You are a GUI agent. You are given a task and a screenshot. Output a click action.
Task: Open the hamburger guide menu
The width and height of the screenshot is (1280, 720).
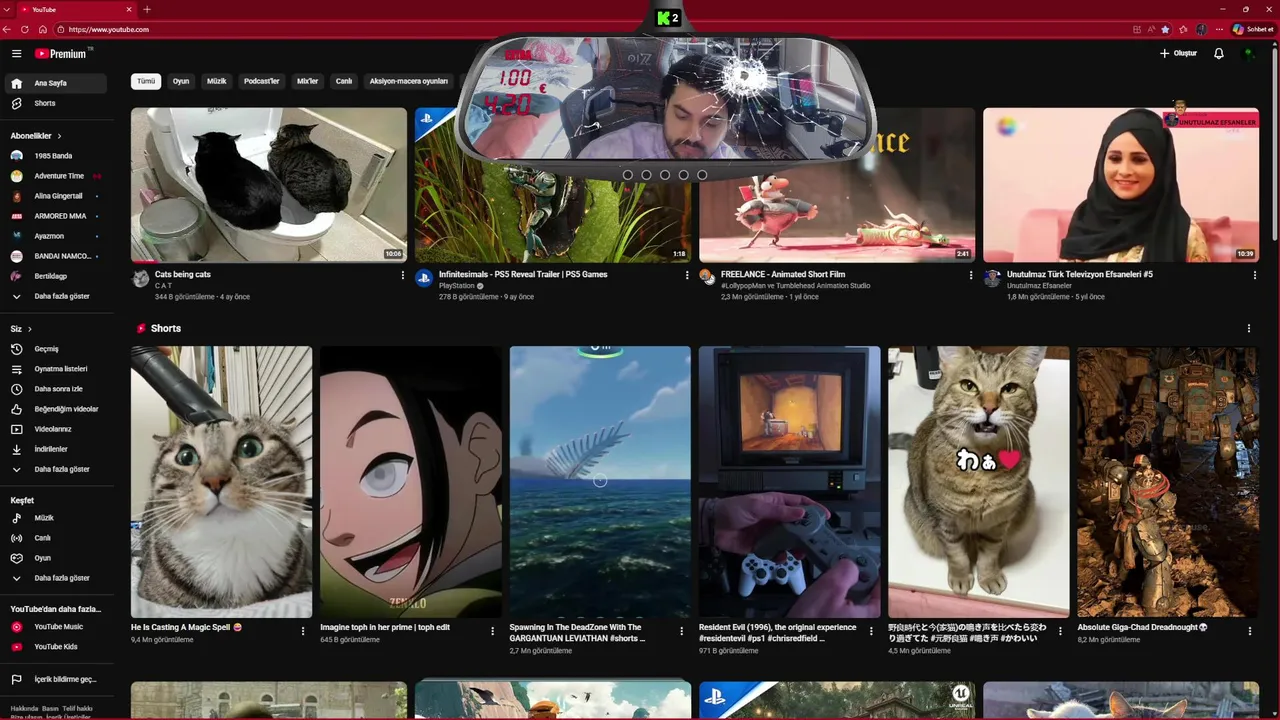[x=16, y=53]
